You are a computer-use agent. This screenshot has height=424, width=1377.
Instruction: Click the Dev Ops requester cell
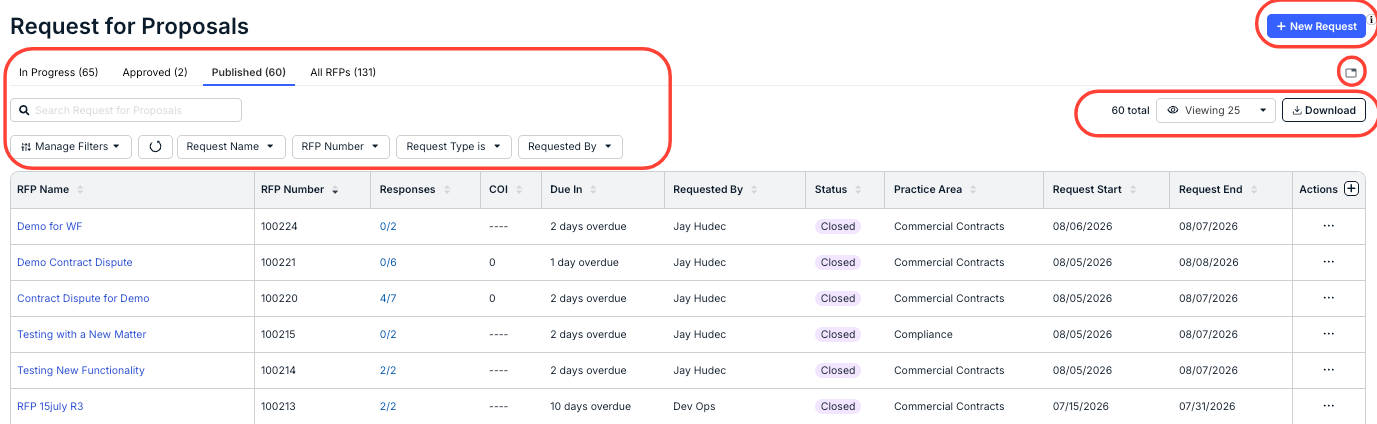tap(696, 406)
